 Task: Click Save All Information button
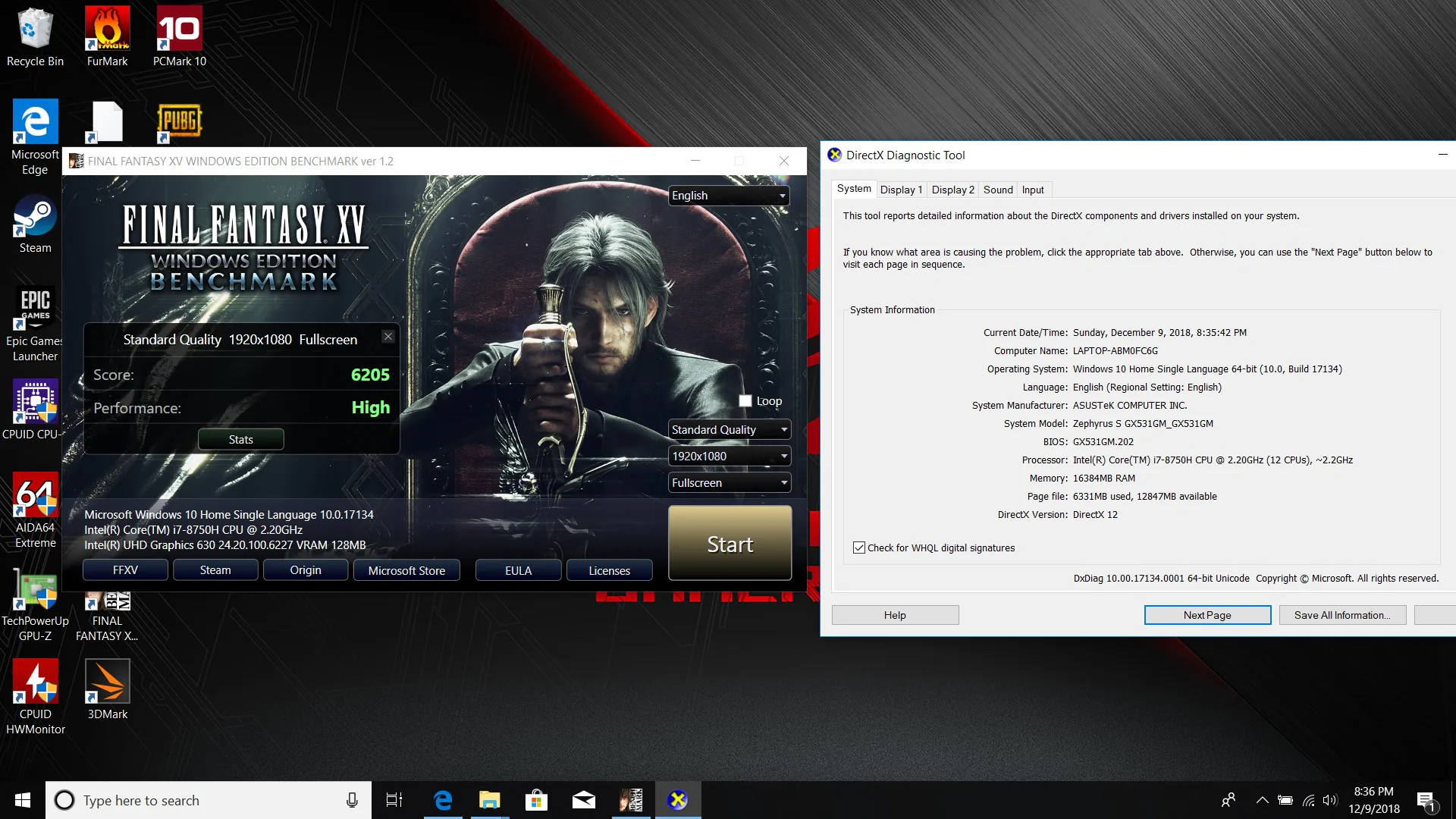(x=1342, y=615)
